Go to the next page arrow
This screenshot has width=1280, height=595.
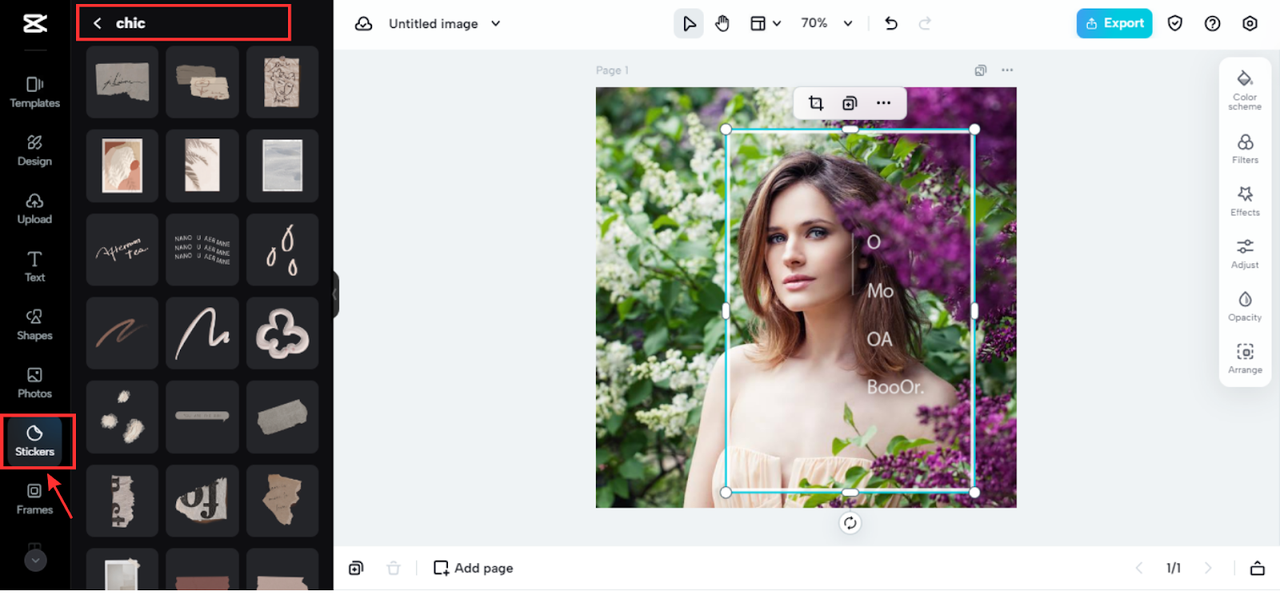coord(1208,568)
